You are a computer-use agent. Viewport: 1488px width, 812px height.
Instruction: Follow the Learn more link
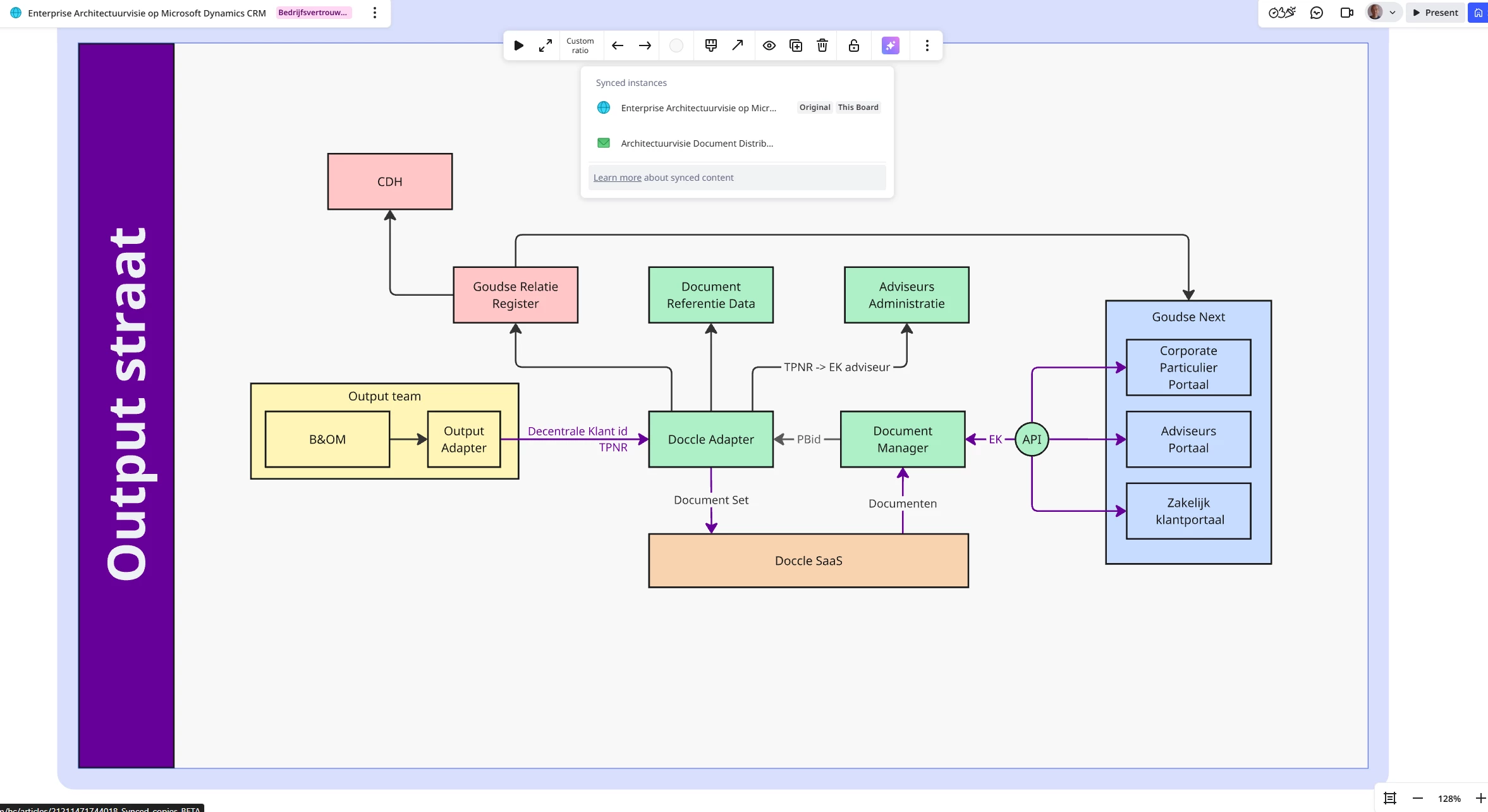pyautogui.click(x=617, y=178)
